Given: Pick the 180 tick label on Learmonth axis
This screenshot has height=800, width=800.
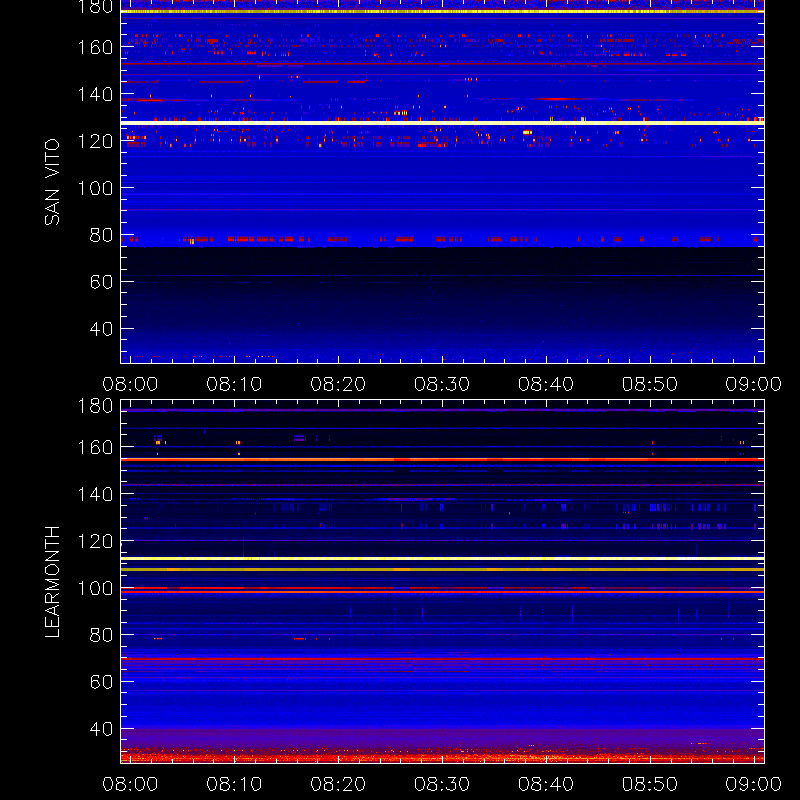Looking at the screenshot, I should (95, 406).
